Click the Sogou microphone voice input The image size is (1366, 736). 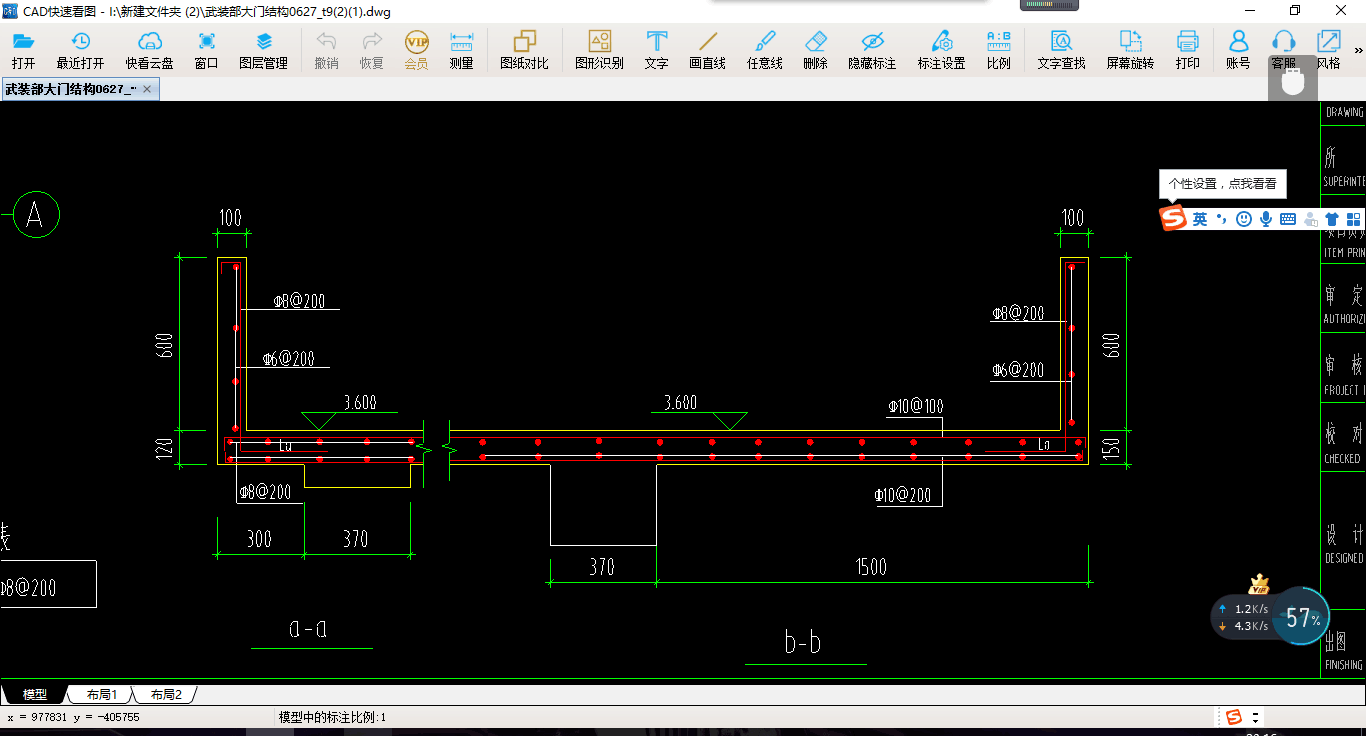tap(1265, 219)
